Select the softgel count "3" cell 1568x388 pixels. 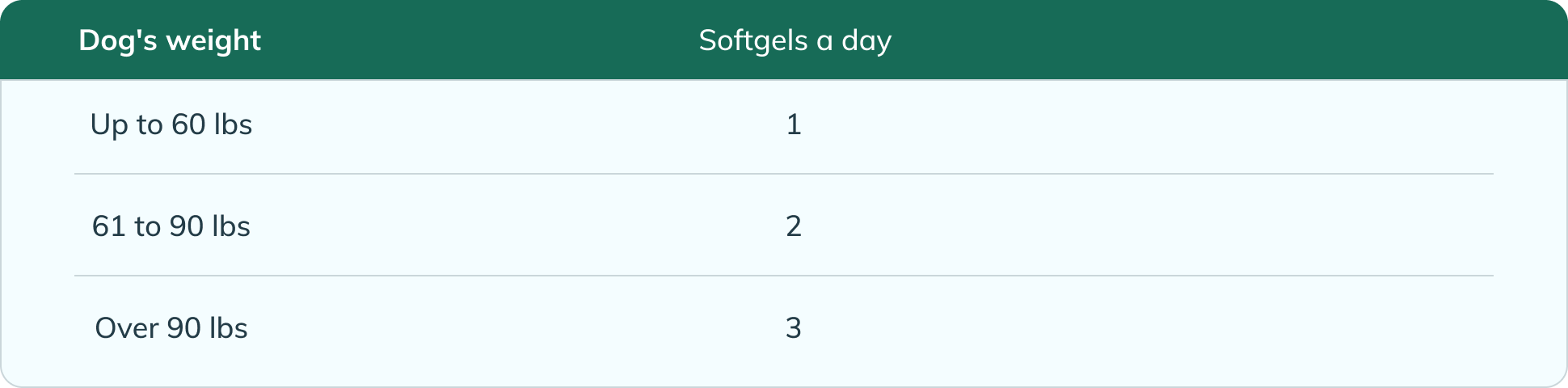[794, 328]
